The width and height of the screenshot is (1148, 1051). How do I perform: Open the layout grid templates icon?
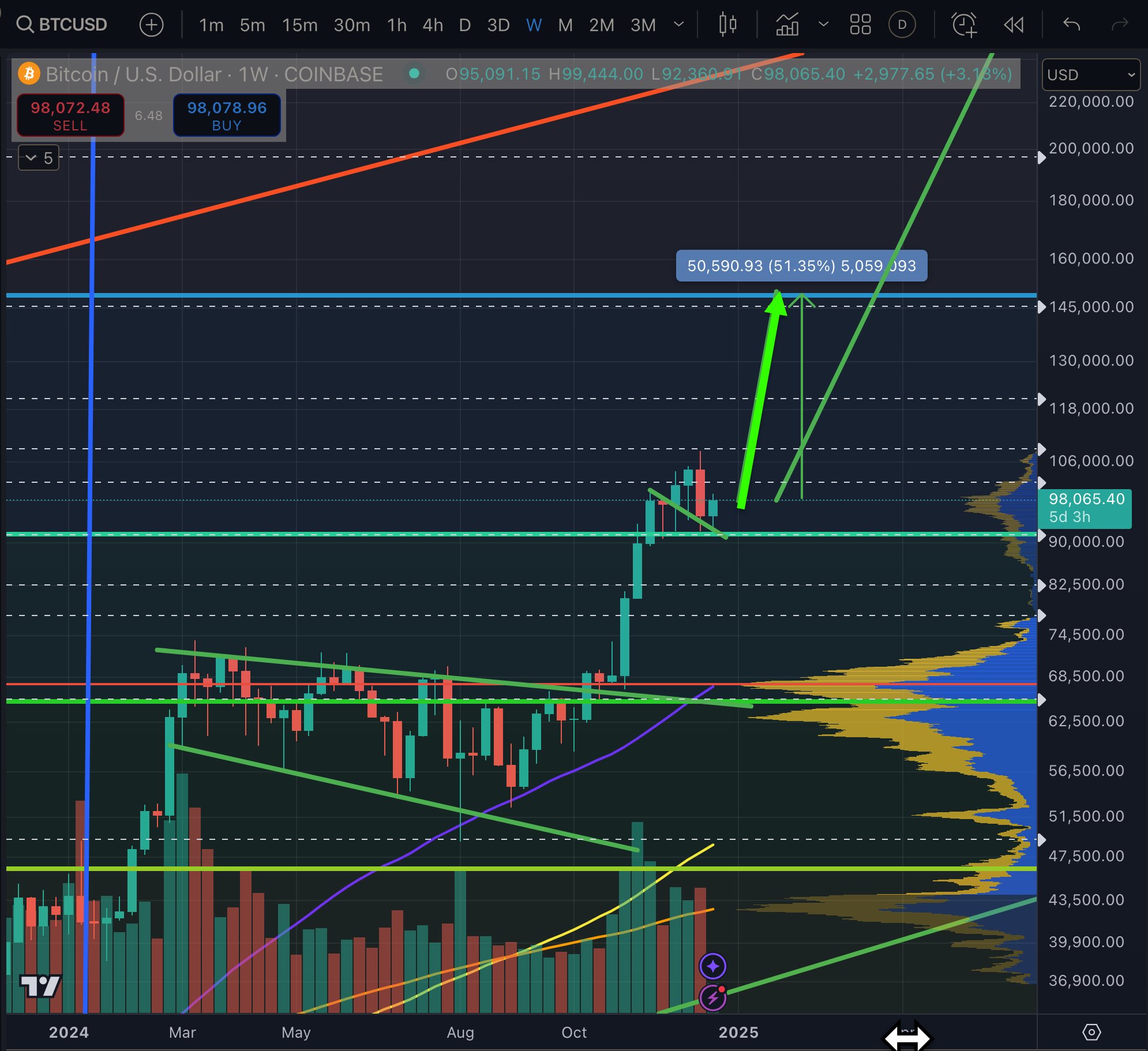coord(860,24)
